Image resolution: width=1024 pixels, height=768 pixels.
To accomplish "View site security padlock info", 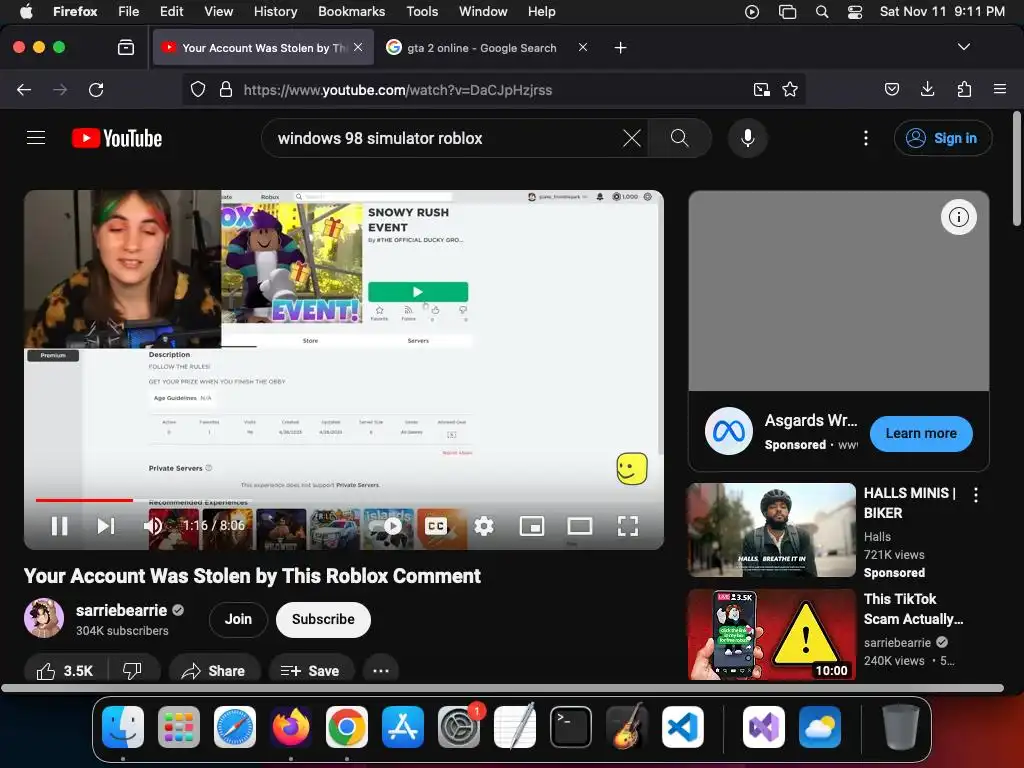I will click(226, 89).
